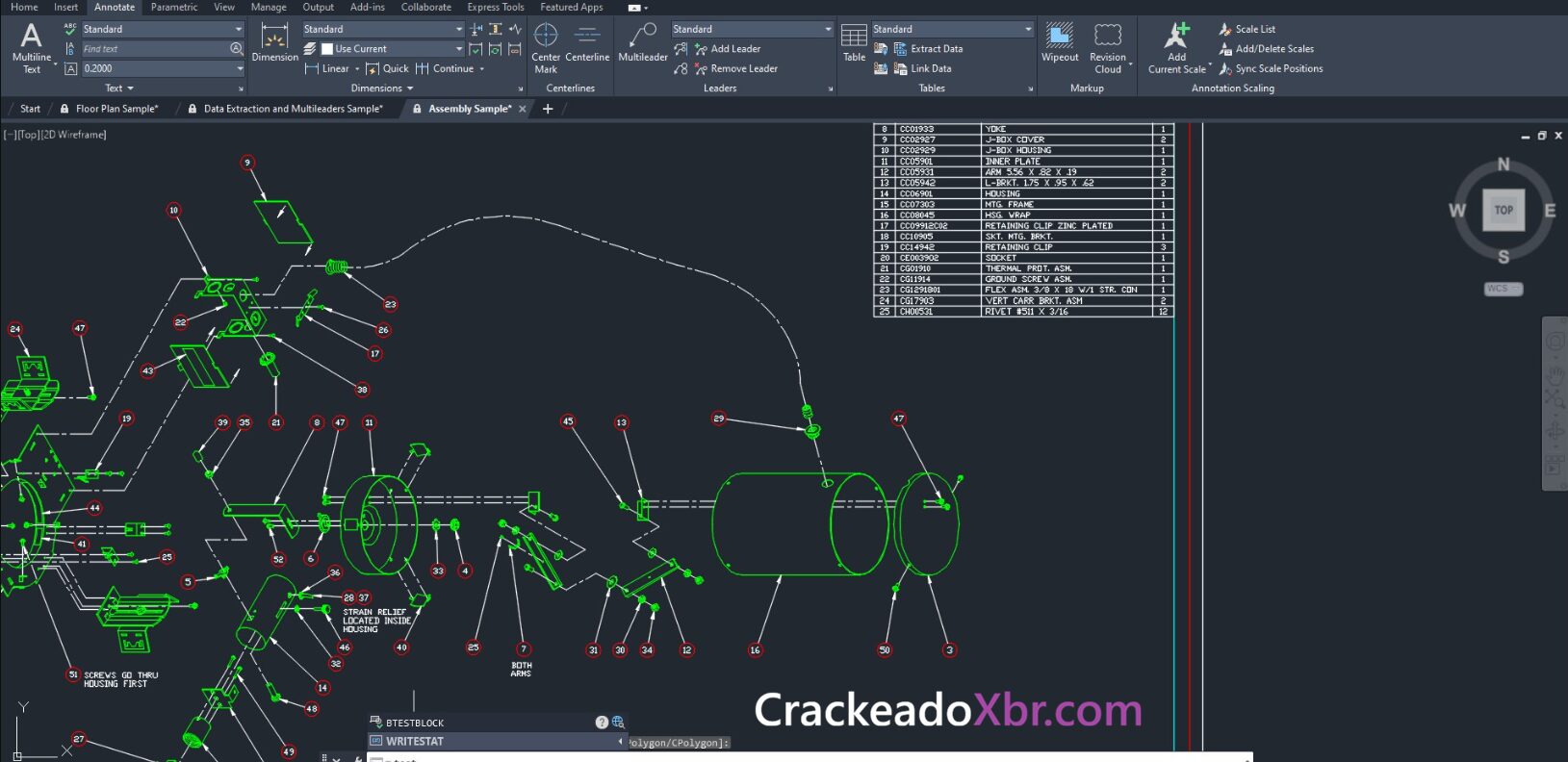The width and height of the screenshot is (1568, 762).
Task: Open the Tables panel dialog launcher arrow
Action: [x=1031, y=89]
